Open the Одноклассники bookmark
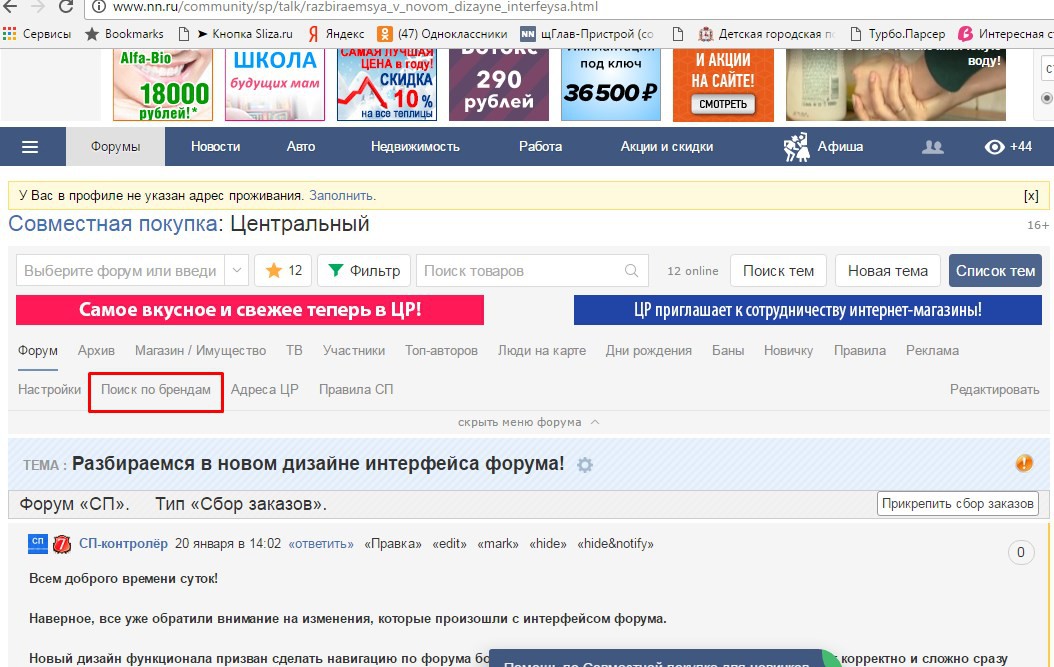The width and height of the screenshot is (1054, 667). pyautogui.click(x=442, y=34)
